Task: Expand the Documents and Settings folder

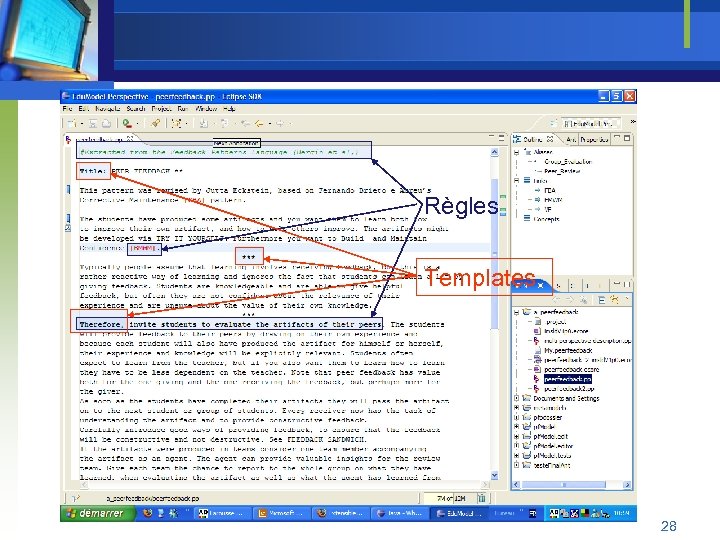Action: (517, 399)
